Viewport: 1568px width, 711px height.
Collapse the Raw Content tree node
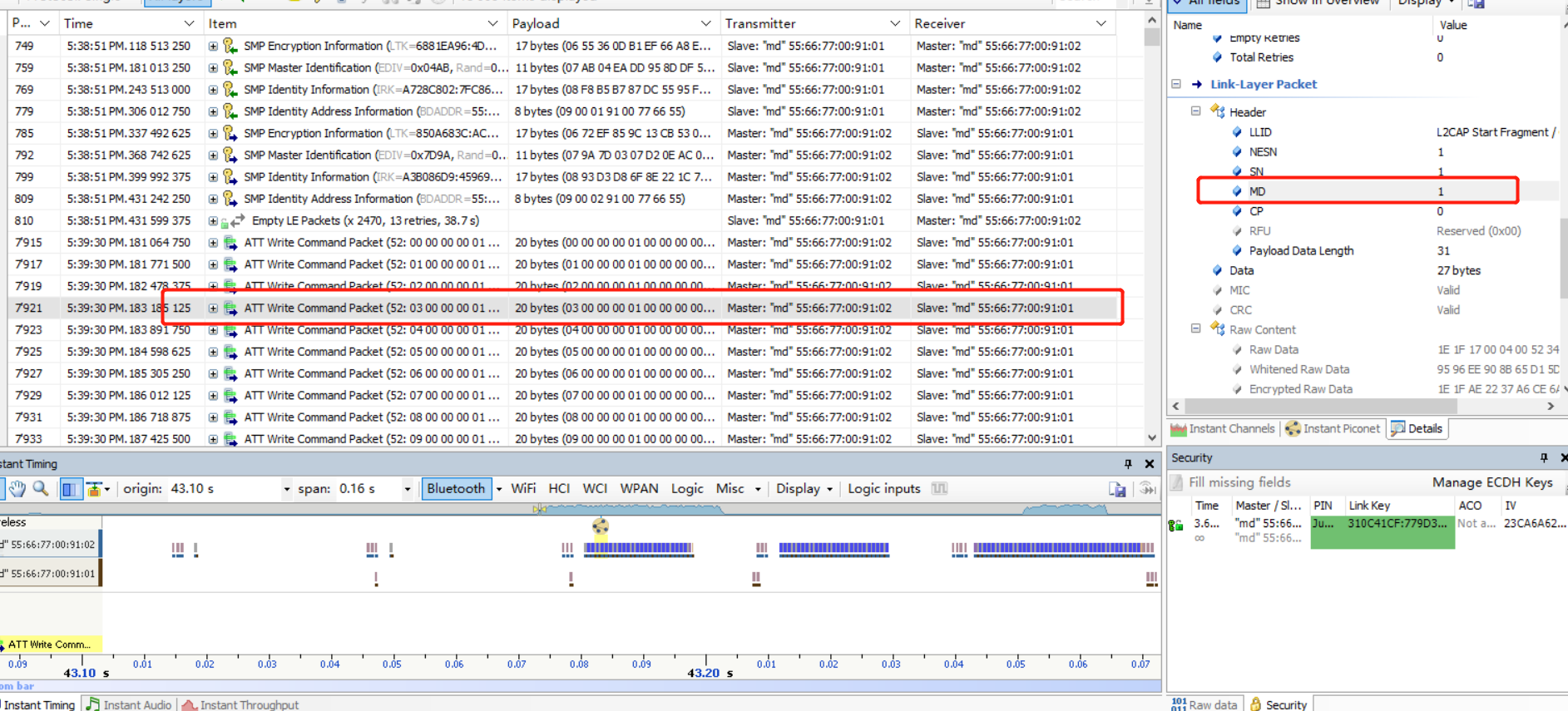click(1196, 329)
